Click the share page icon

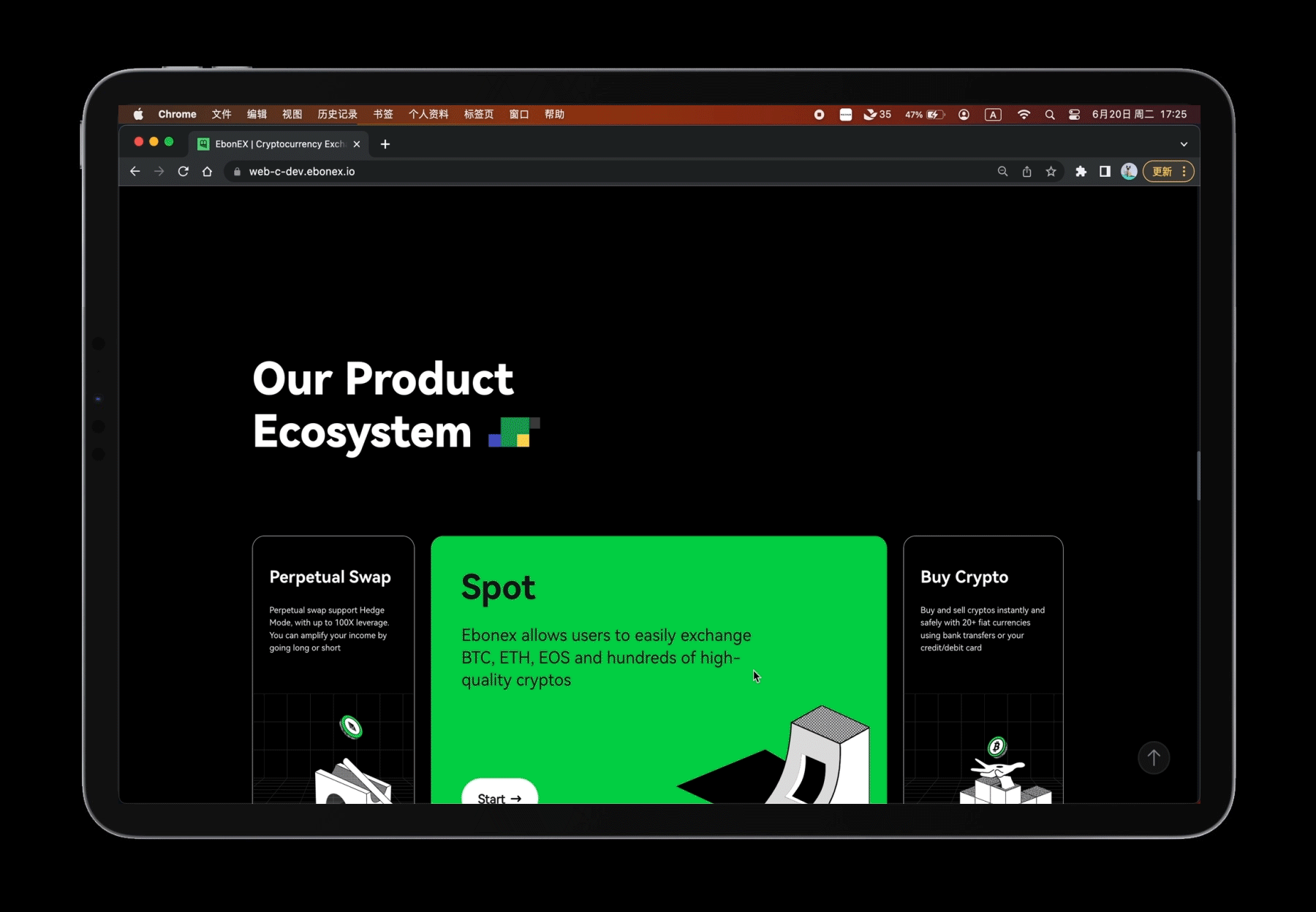pyautogui.click(x=1026, y=172)
